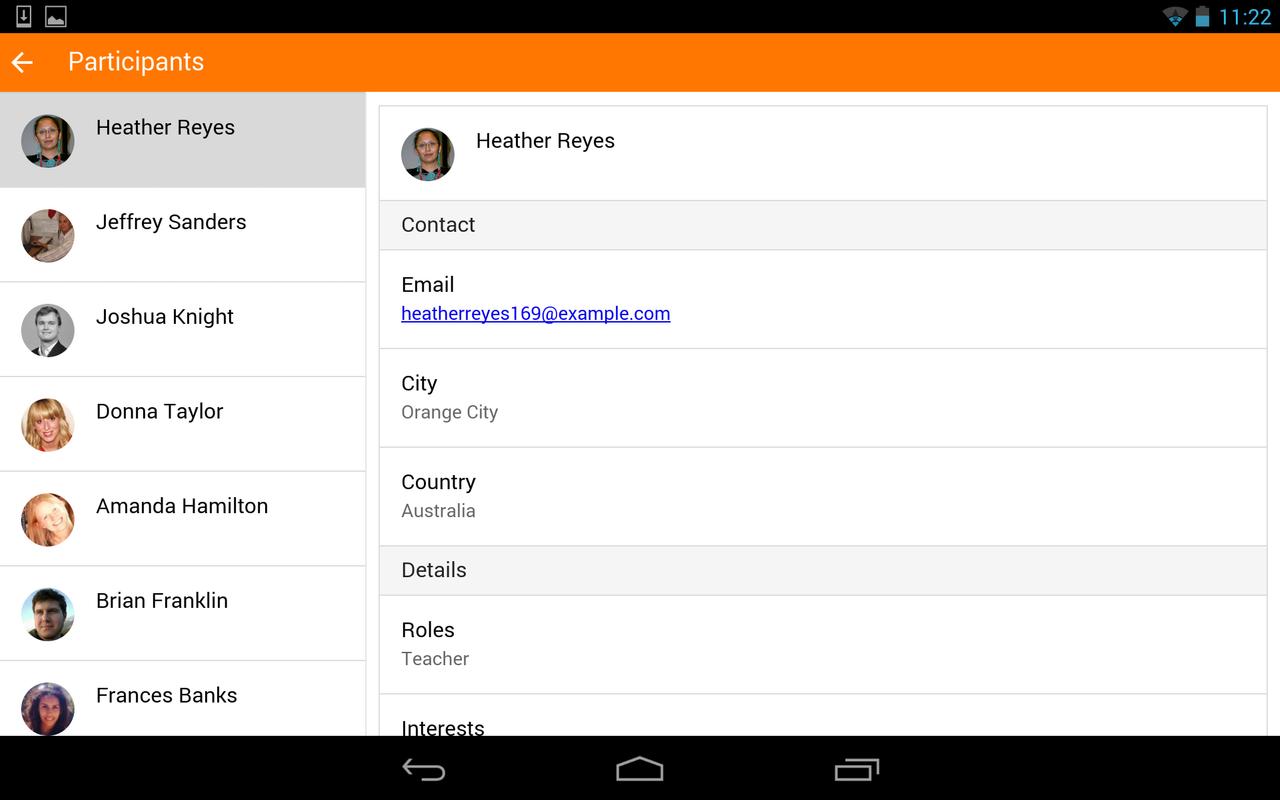
Task: Tap Jeffrey Sanders avatar
Action: coord(48,236)
